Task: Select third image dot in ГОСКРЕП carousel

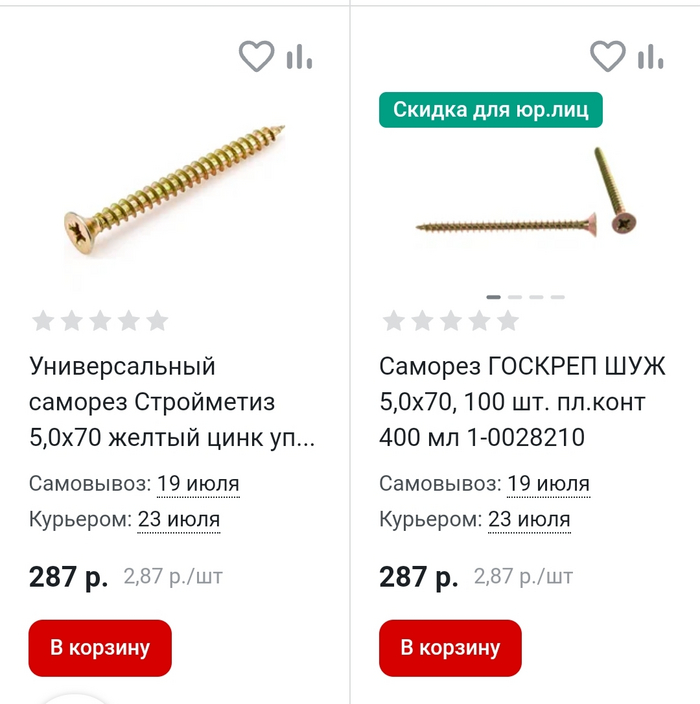Action: (537, 297)
